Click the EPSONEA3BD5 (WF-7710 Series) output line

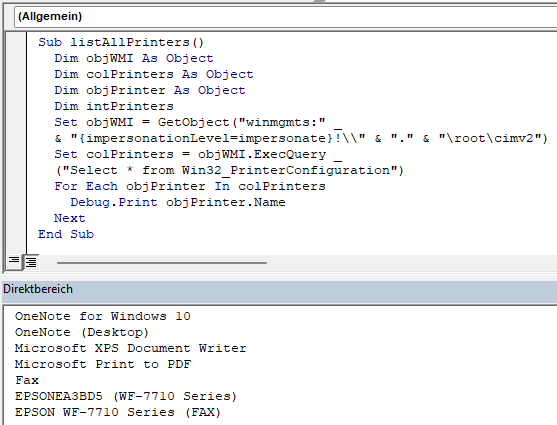[x=126, y=396]
